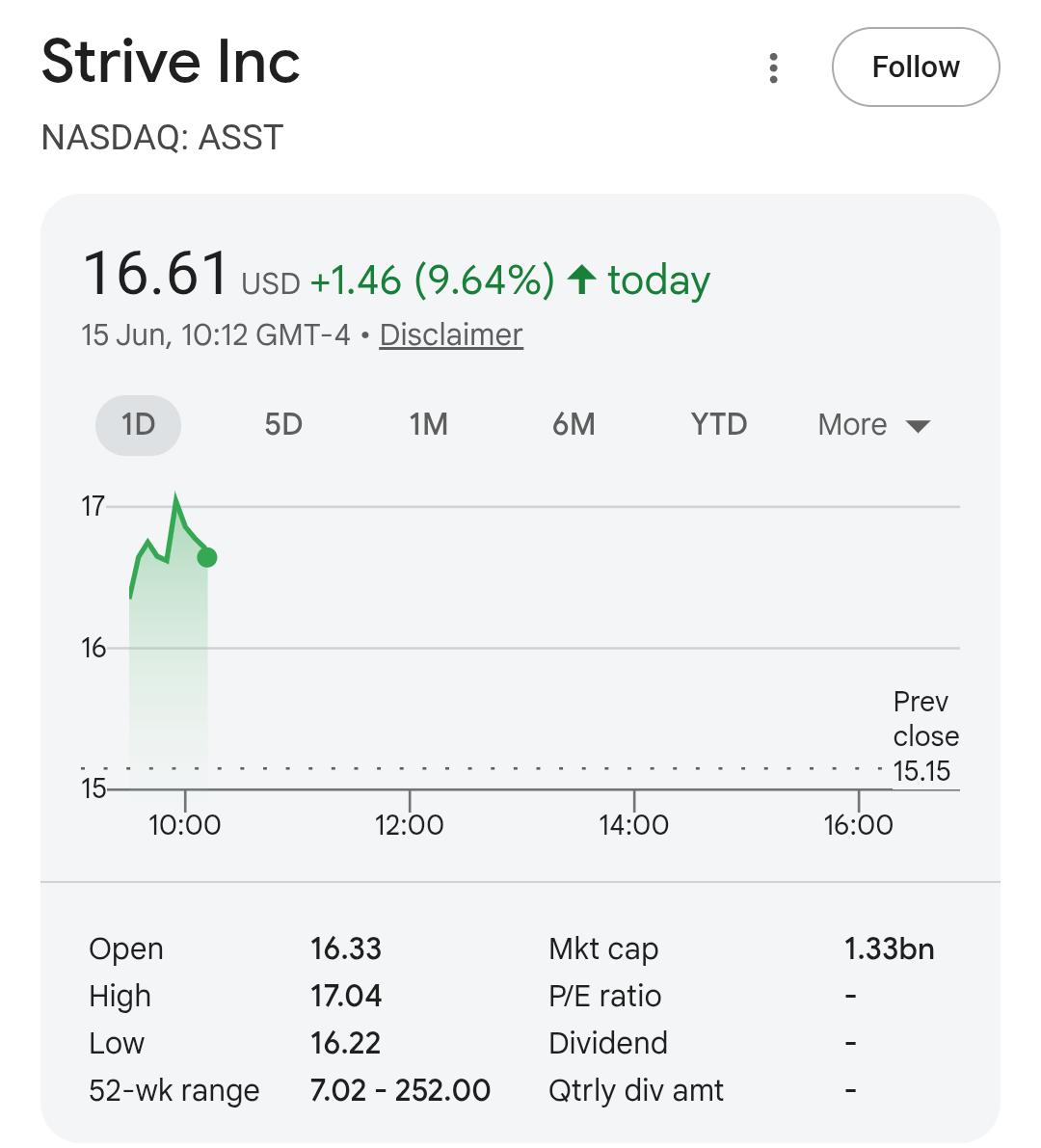
Task: Open the three-dot more options menu
Action: [x=773, y=67]
